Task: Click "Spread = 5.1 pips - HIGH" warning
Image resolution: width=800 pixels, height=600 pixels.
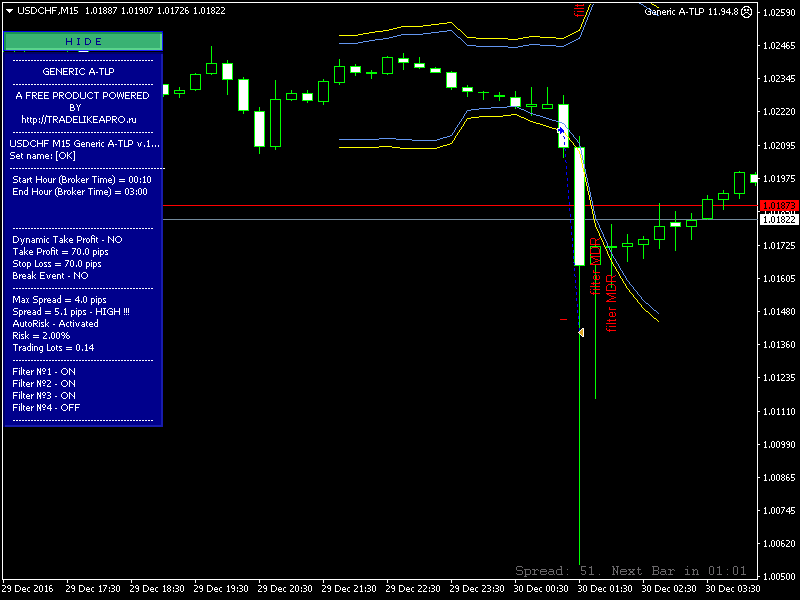Action: pos(71,312)
